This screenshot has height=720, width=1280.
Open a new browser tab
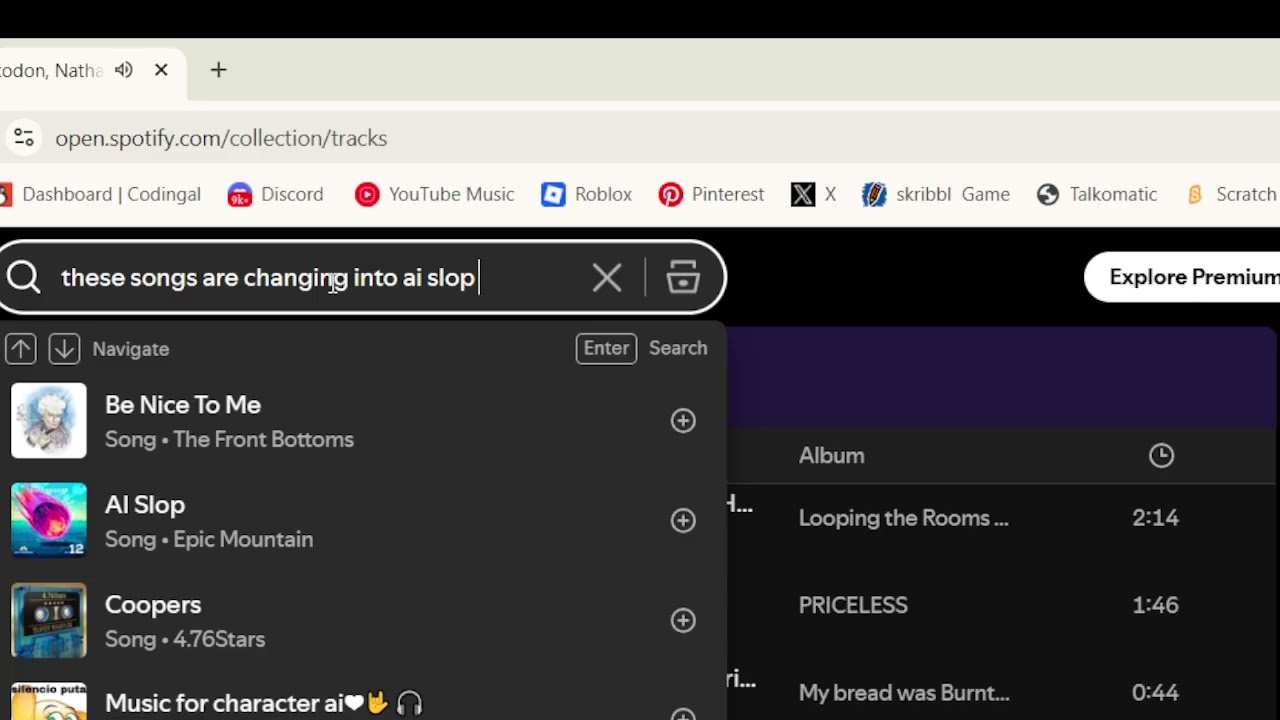point(218,70)
